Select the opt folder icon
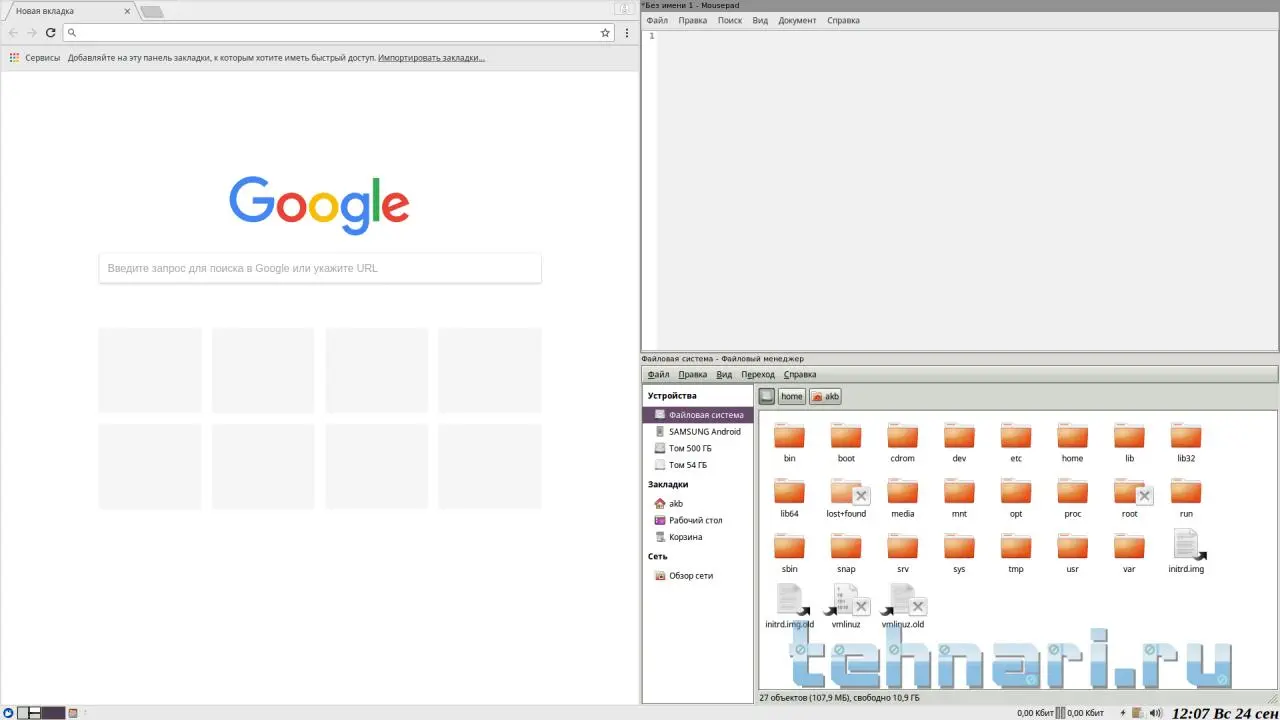 1016,491
